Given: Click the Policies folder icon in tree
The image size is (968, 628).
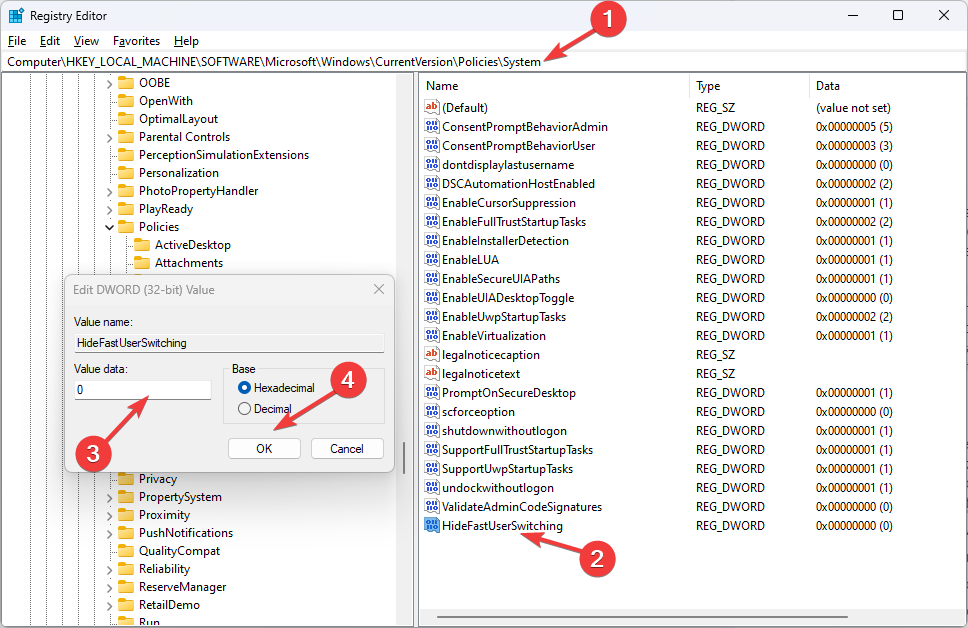Looking at the screenshot, I should click(x=126, y=227).
